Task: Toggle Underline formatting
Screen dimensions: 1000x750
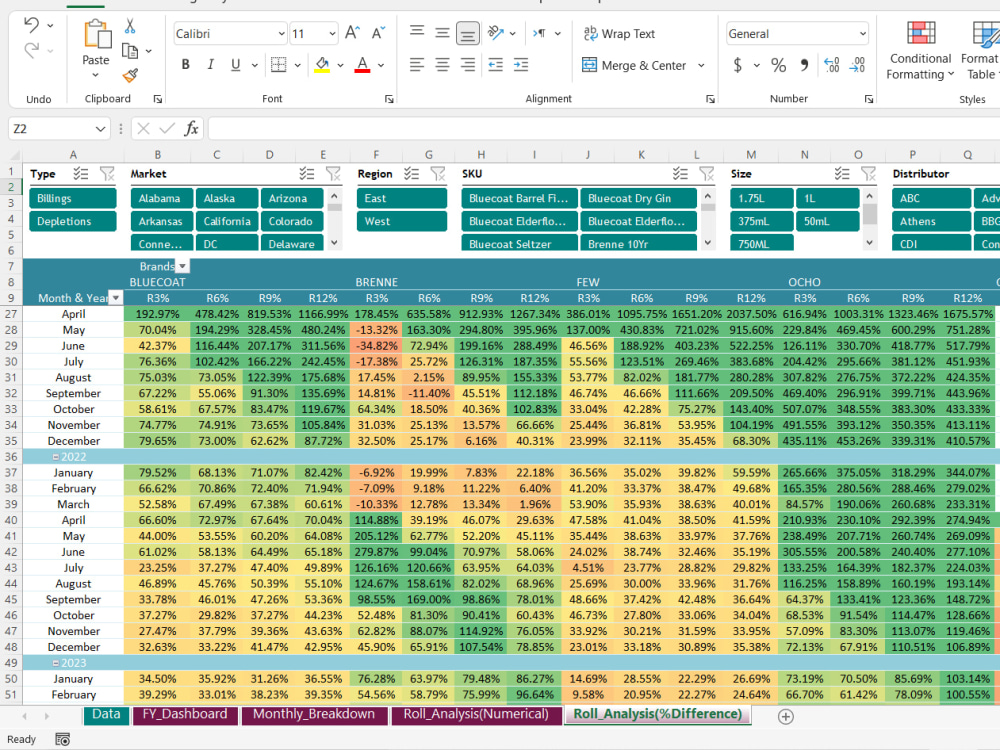Action: pos(235,64)
